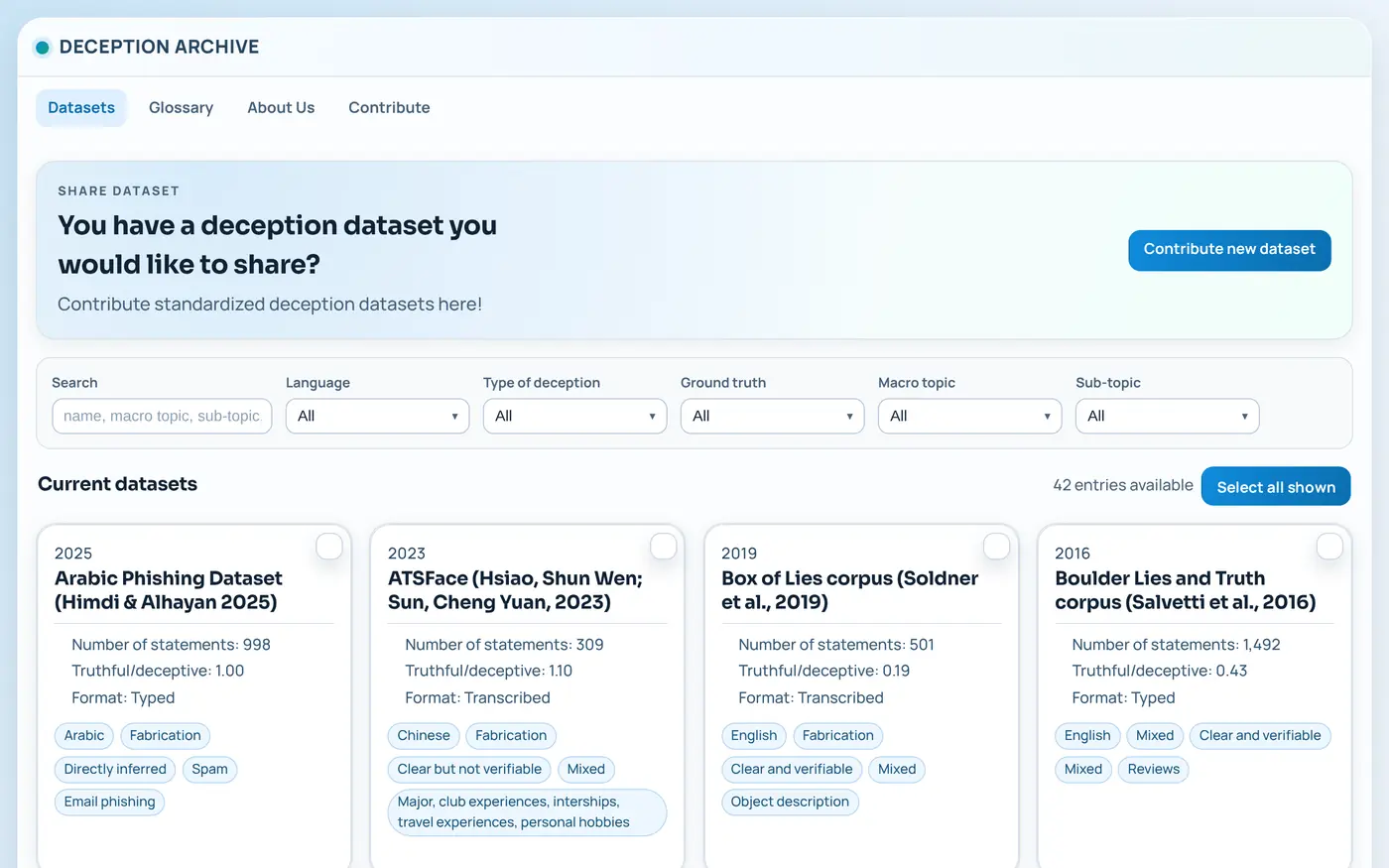Open Box of Lies corpus title
Viewport: 1389px width, 868px height.
849,590
